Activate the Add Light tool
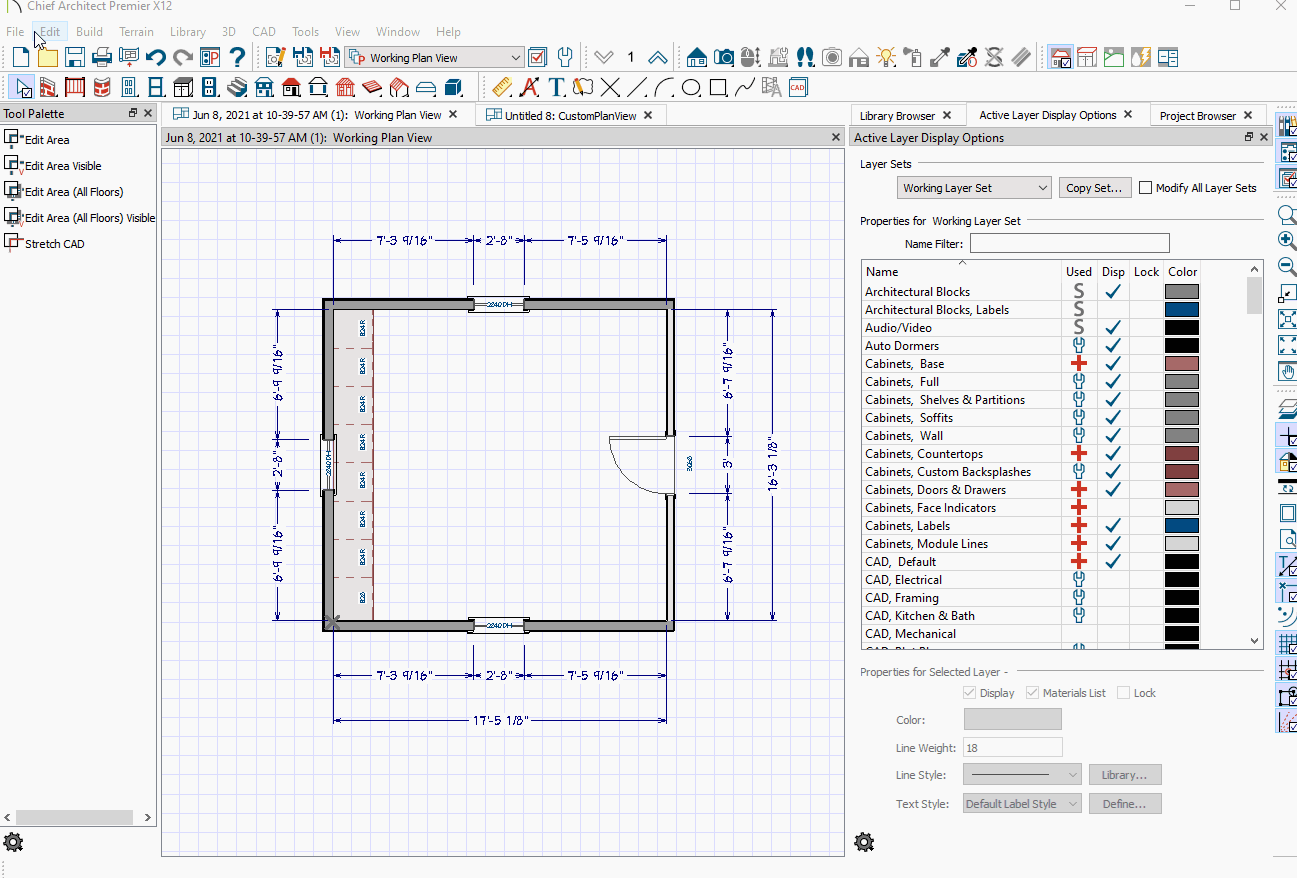1297x878 pixels. coord(886,57)
